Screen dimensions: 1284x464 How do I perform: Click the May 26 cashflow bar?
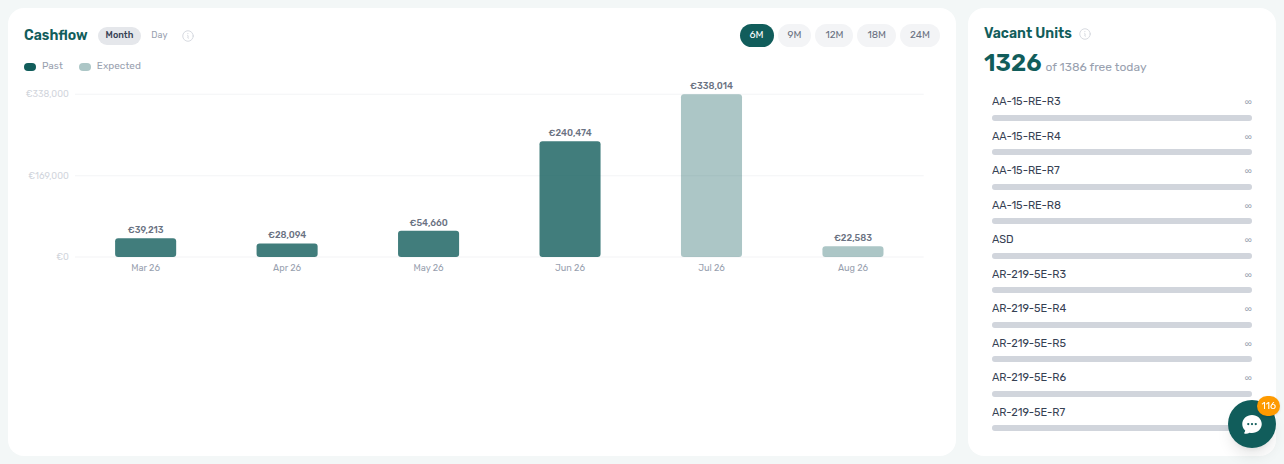(428, 244)
